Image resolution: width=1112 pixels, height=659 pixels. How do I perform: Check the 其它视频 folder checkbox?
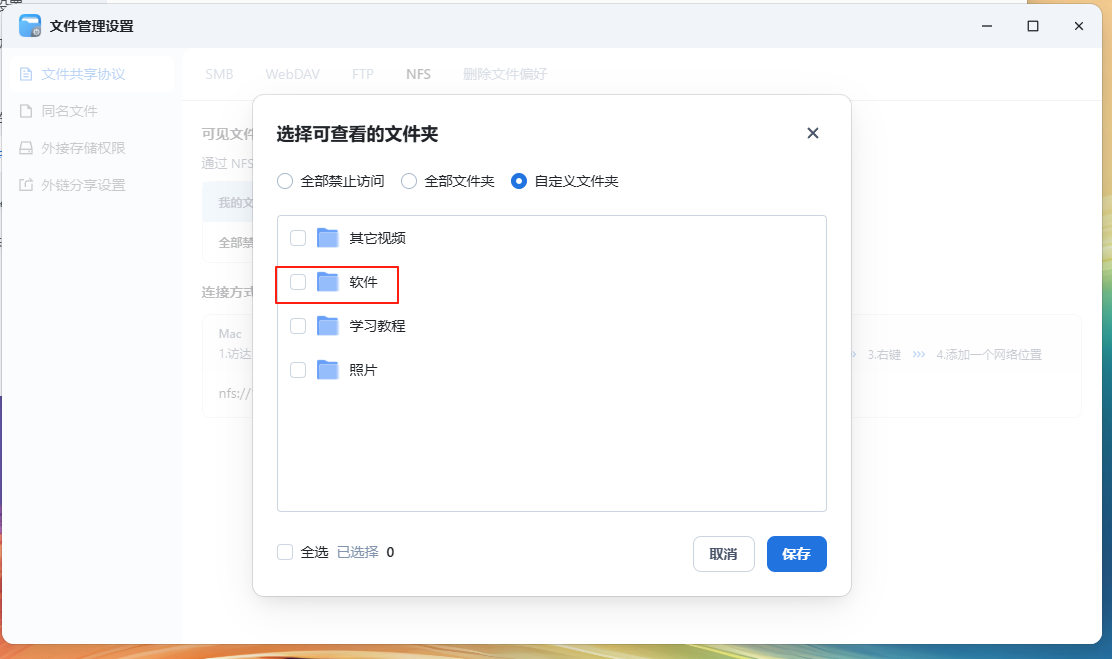point(298,238)
